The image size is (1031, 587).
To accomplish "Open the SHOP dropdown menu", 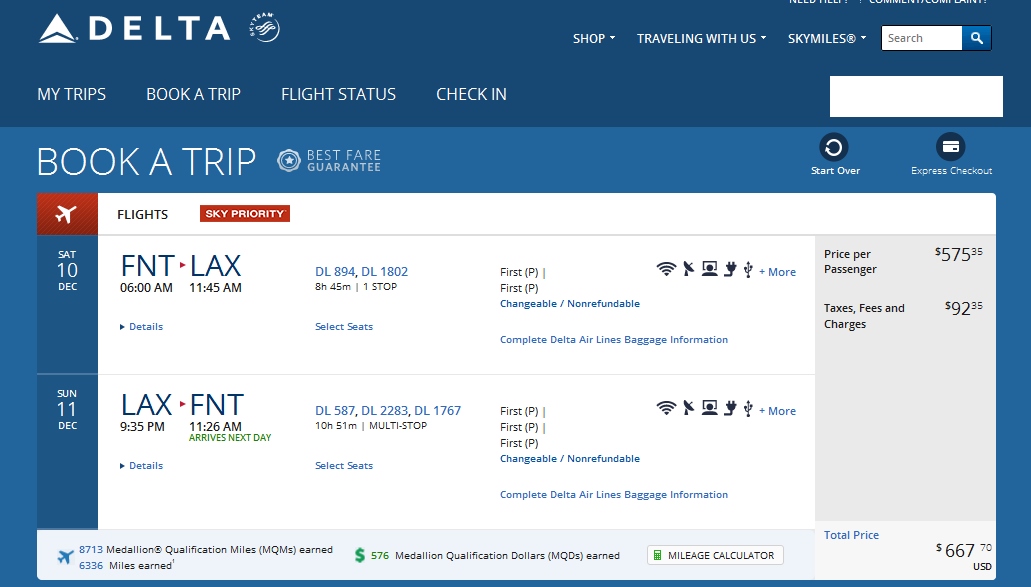I will (593, 39).
